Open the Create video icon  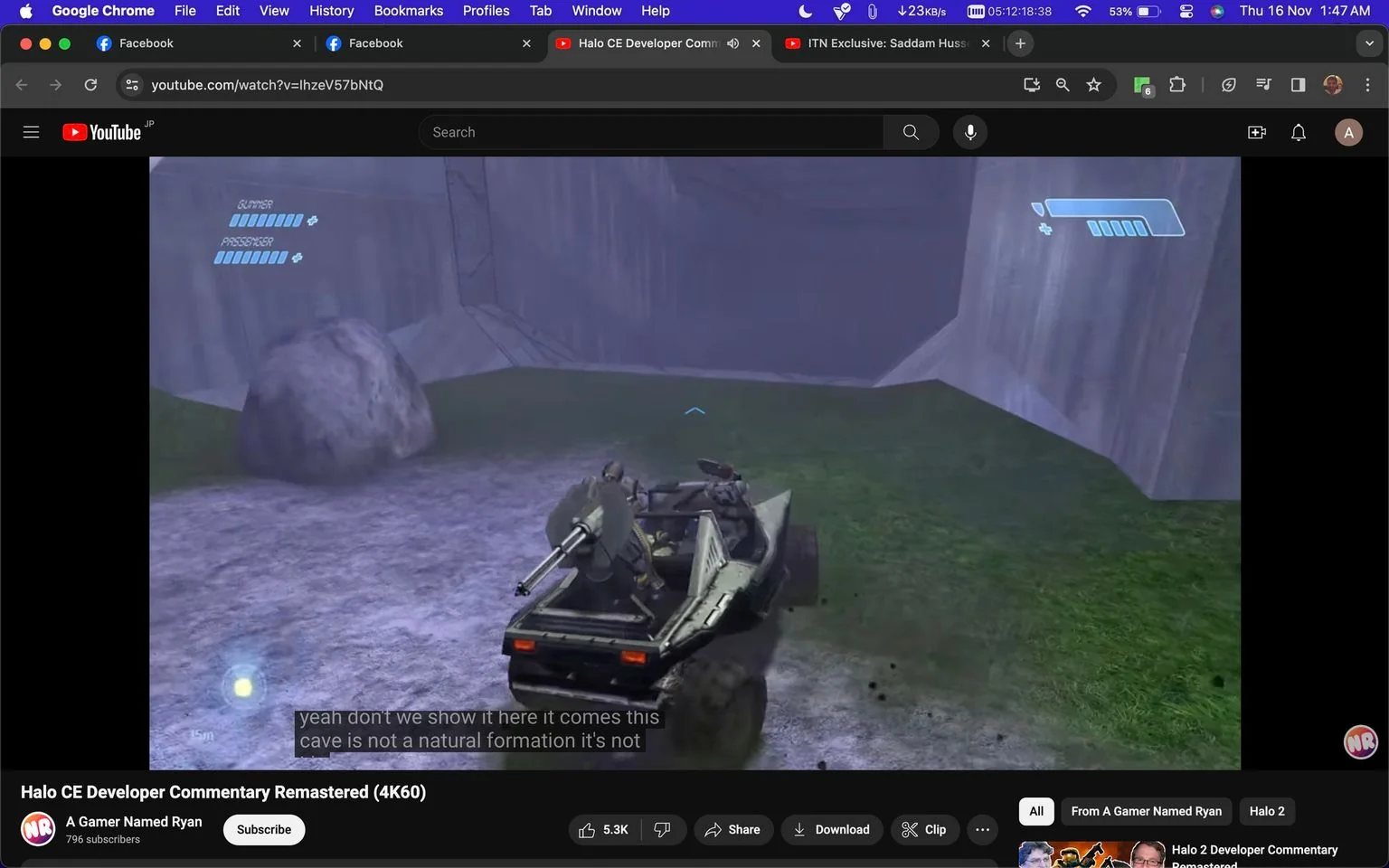1256,132
